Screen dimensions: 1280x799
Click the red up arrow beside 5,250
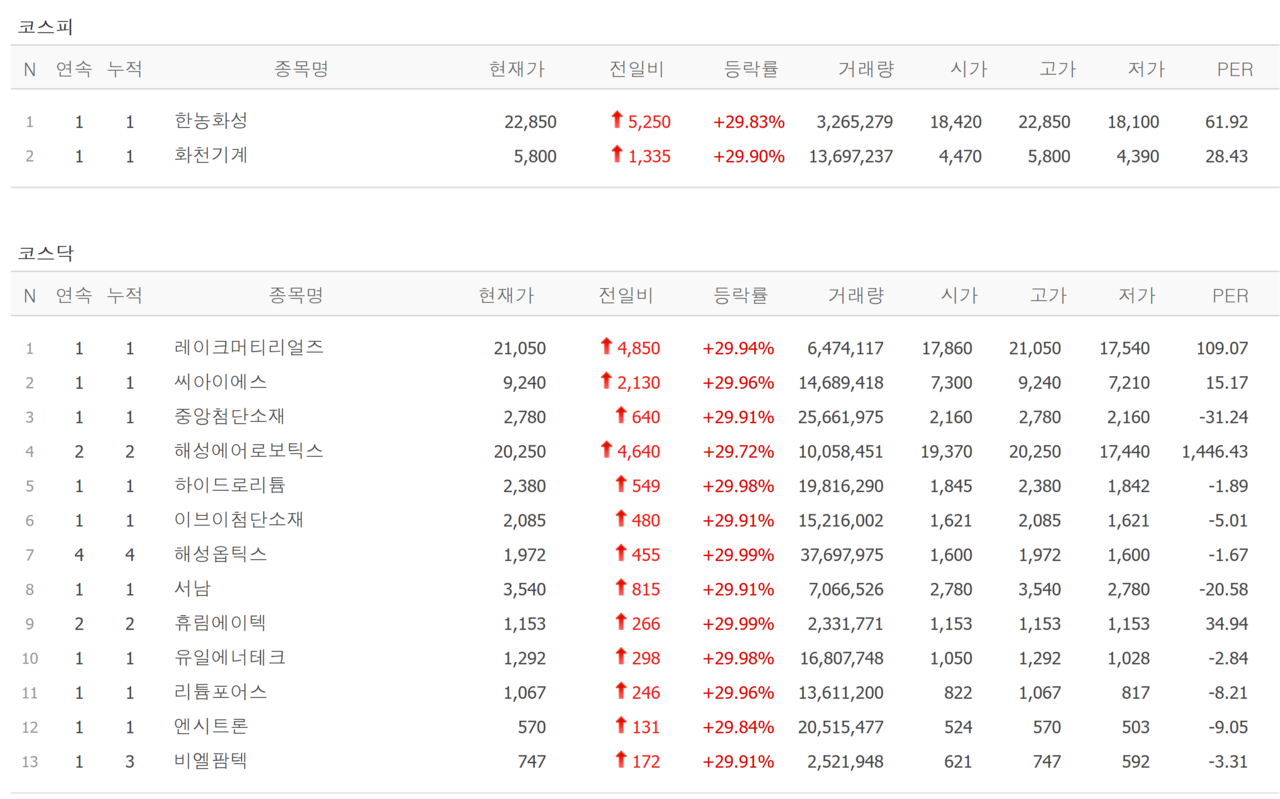617,120
